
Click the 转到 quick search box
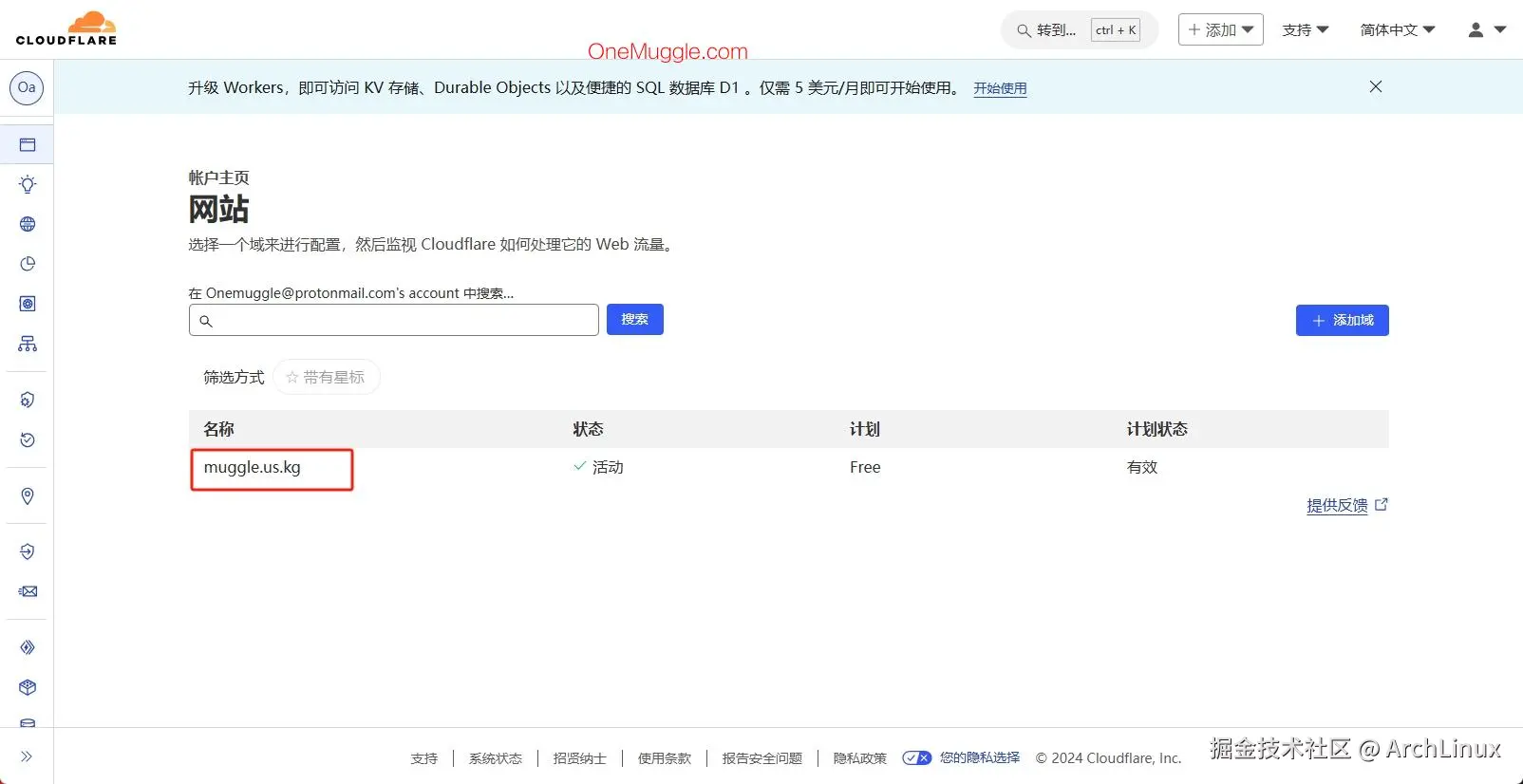(1080, 29)
